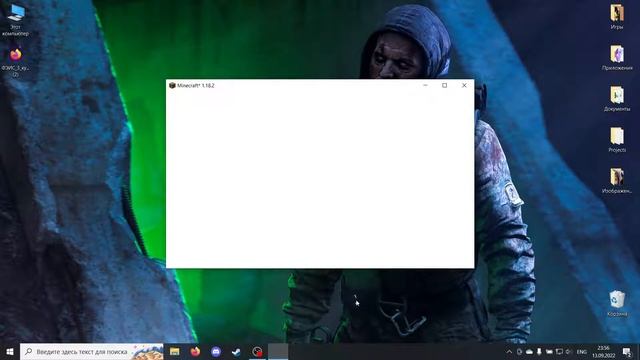The image size is (640, 360).
Task: Click the OneDrive cloud tray icon
Action: click(x=529, y=351)
